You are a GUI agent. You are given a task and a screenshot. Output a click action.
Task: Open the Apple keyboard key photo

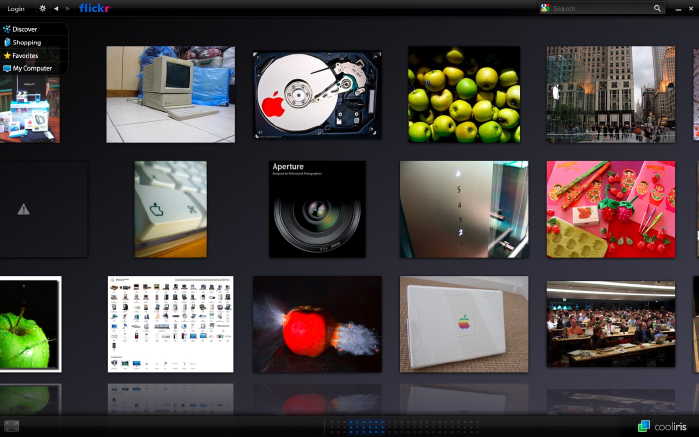(x=171, y=209)
